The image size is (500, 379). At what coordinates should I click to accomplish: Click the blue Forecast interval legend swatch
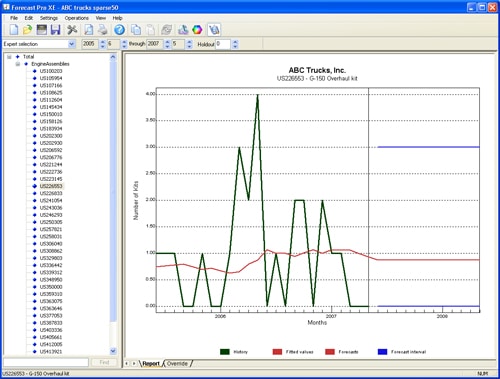[383, 352]
